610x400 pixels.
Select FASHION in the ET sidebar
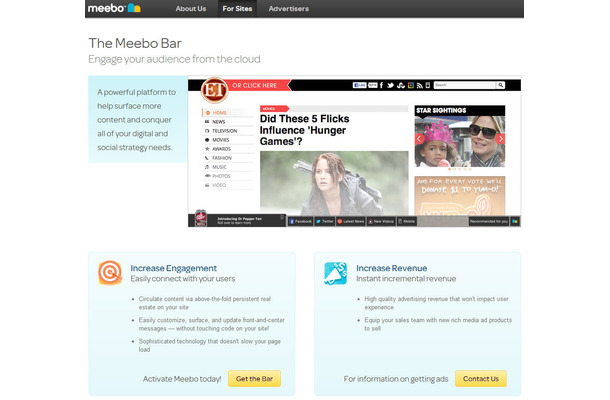pyautogui.click(x=228, y=158)
